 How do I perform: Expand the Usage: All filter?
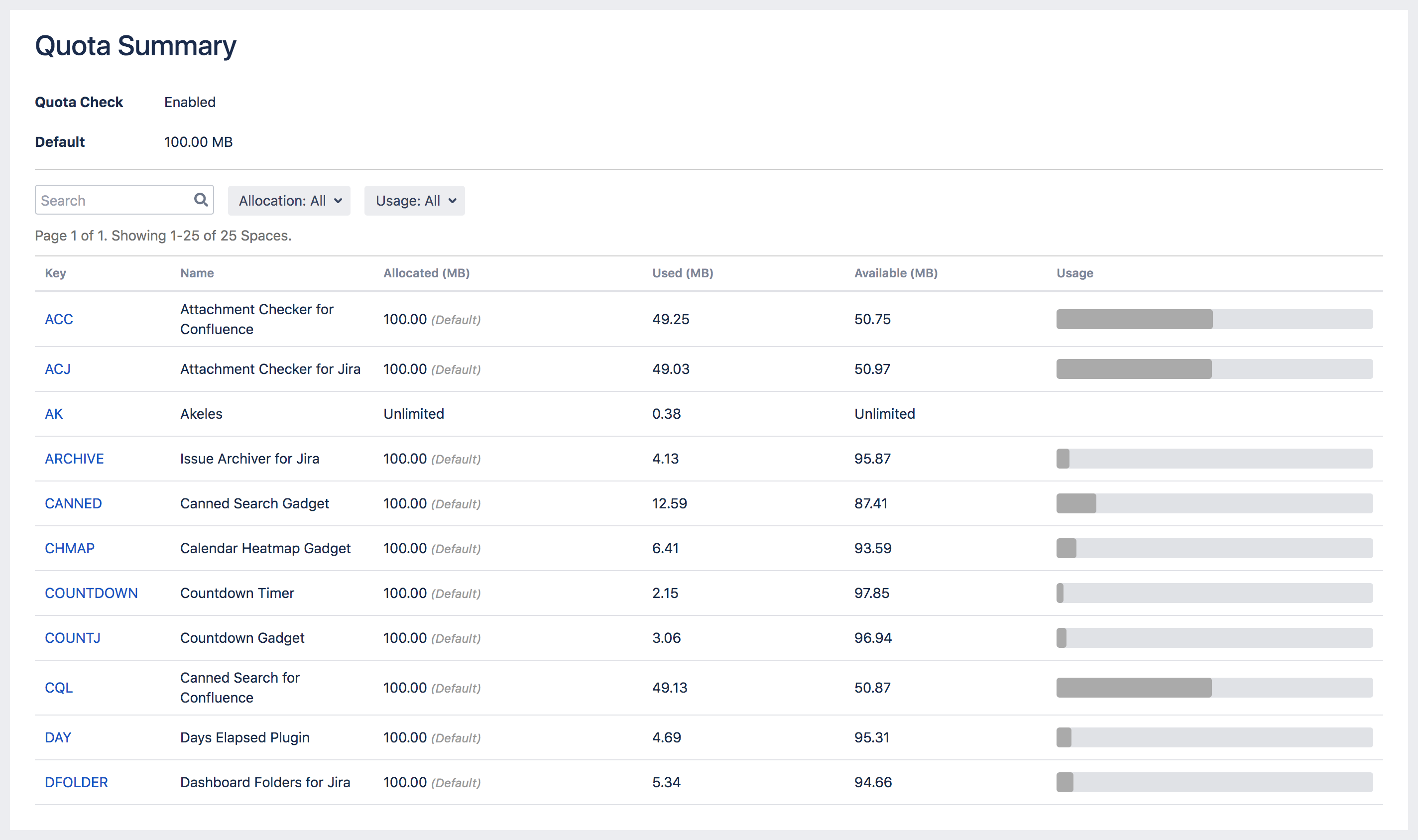pos(414,201)
